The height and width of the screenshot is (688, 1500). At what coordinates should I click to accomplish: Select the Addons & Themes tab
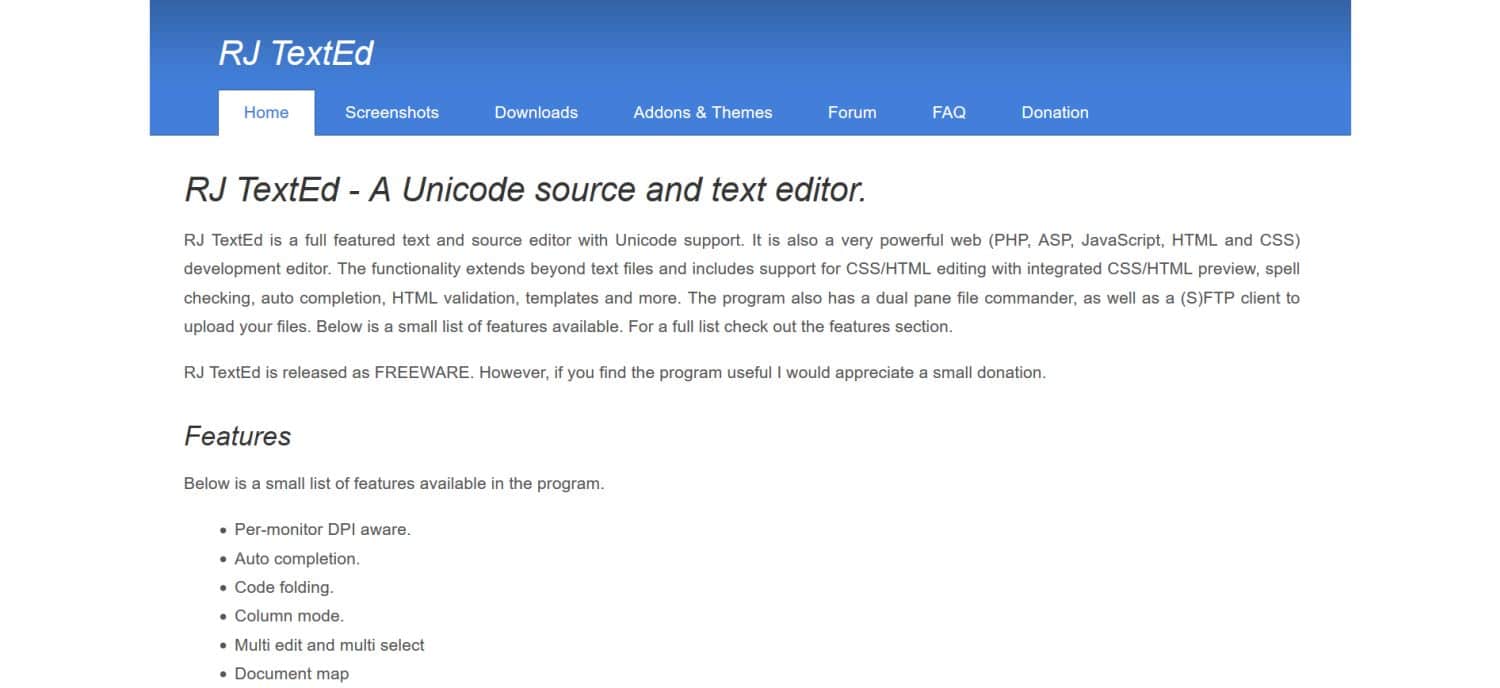(x=702, y=113)
